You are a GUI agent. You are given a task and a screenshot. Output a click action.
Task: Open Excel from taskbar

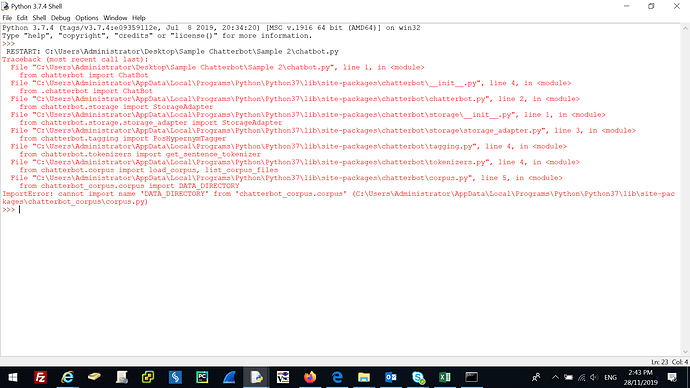coord(444,377)
